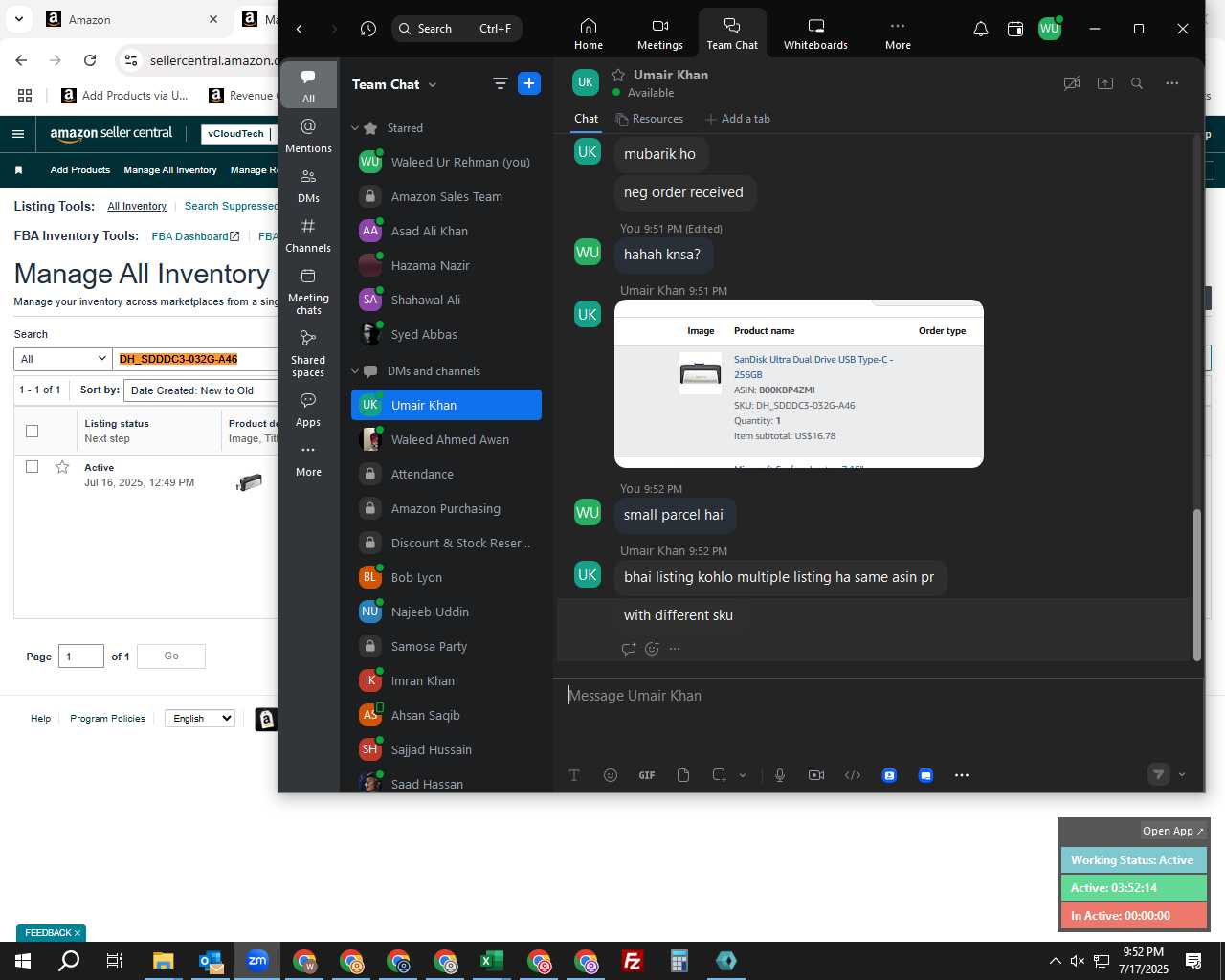Image resolution: width=1225 pixels, height=980 pixels.
Task: Open send options dropdown arrow
Action: pyautogui.click(x=1182, y=775)
